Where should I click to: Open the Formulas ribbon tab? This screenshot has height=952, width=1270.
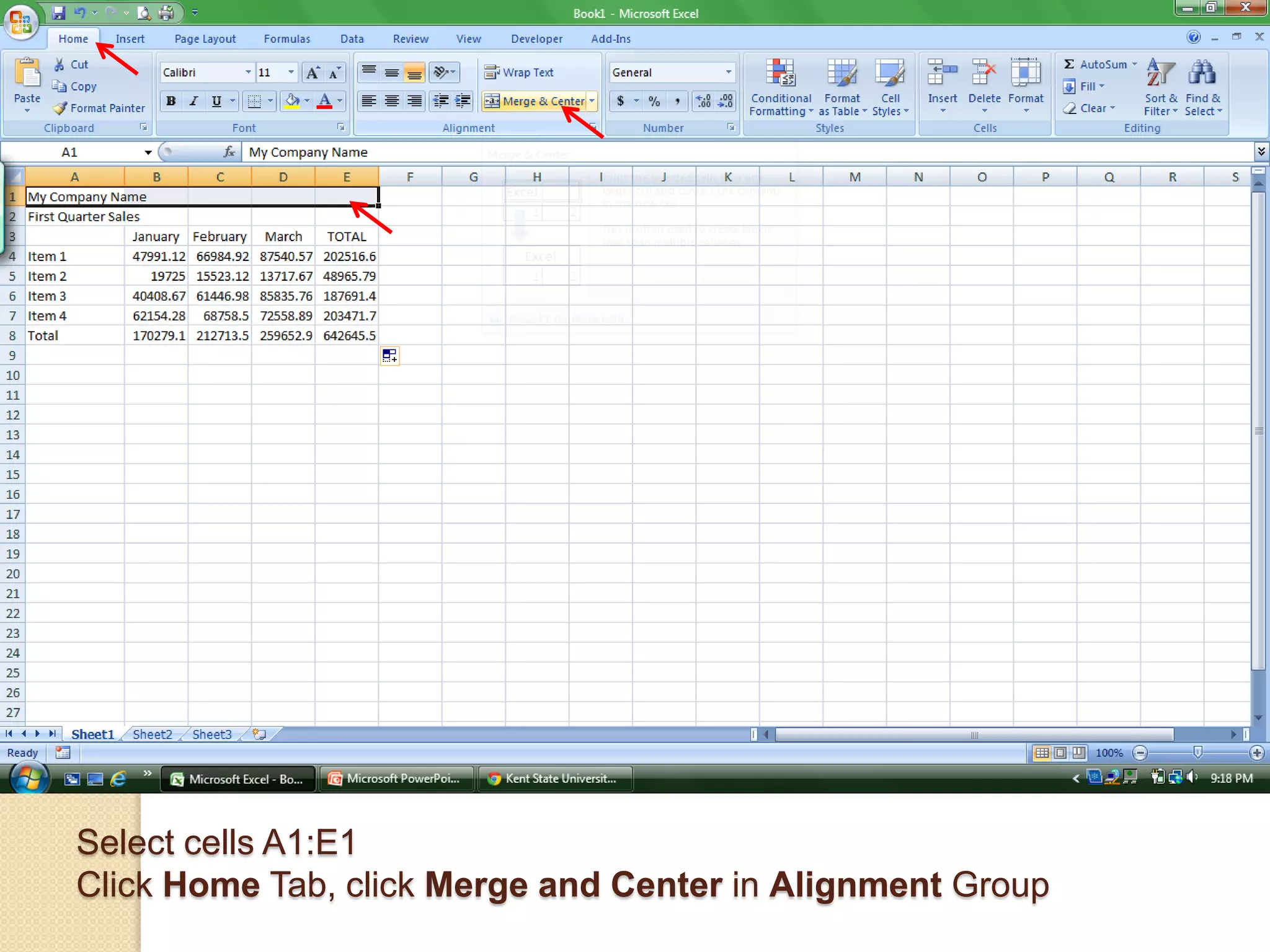(287, 38)
